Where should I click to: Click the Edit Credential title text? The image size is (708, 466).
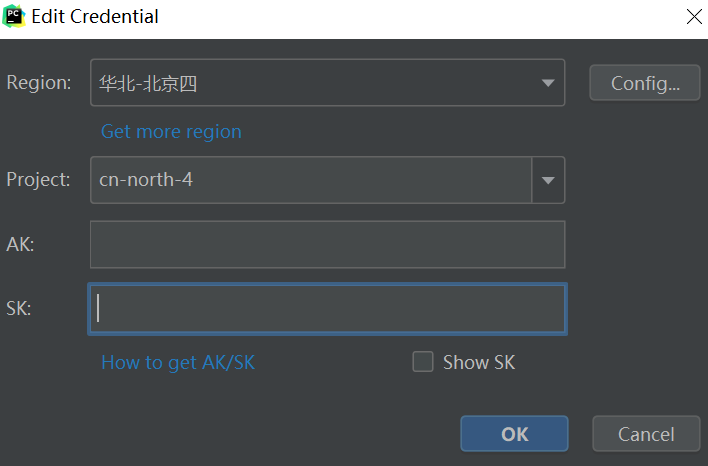(x=95, y=17)
